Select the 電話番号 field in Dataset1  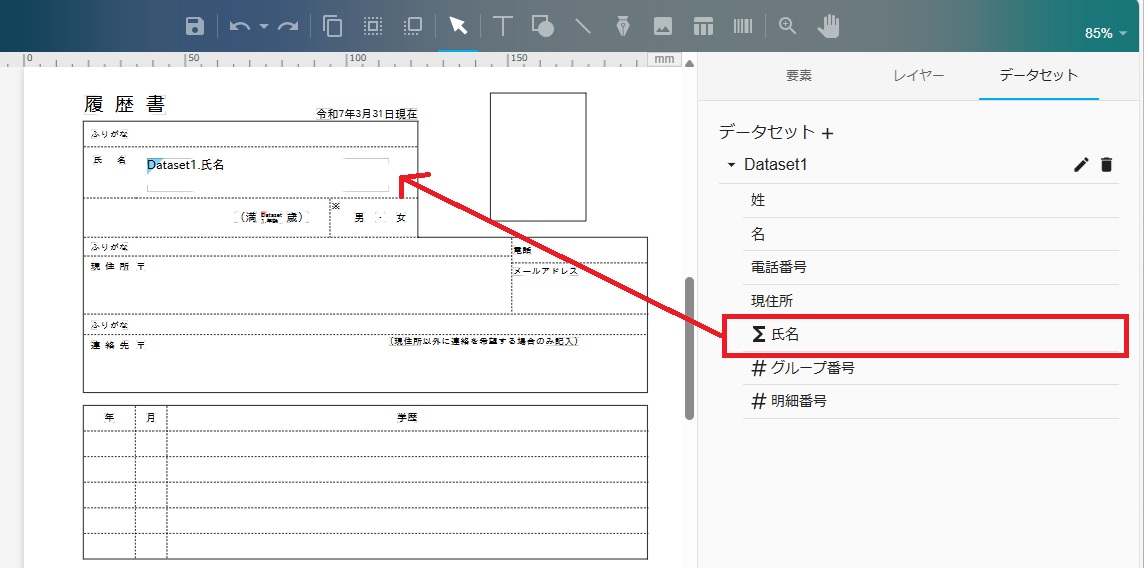[778, 267]
